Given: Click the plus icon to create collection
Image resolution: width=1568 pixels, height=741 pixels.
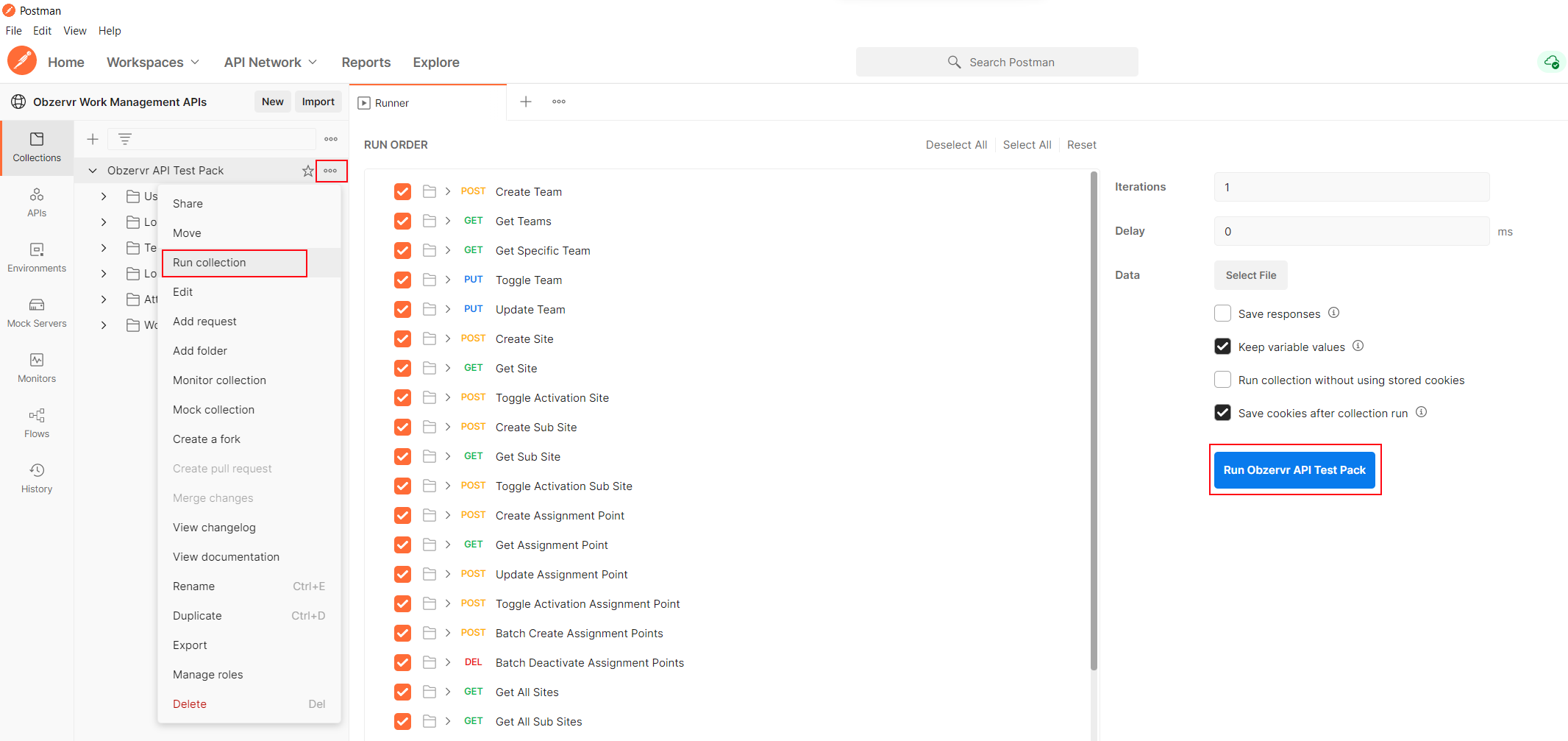Looking at the screenshot, I should point(93,138).
